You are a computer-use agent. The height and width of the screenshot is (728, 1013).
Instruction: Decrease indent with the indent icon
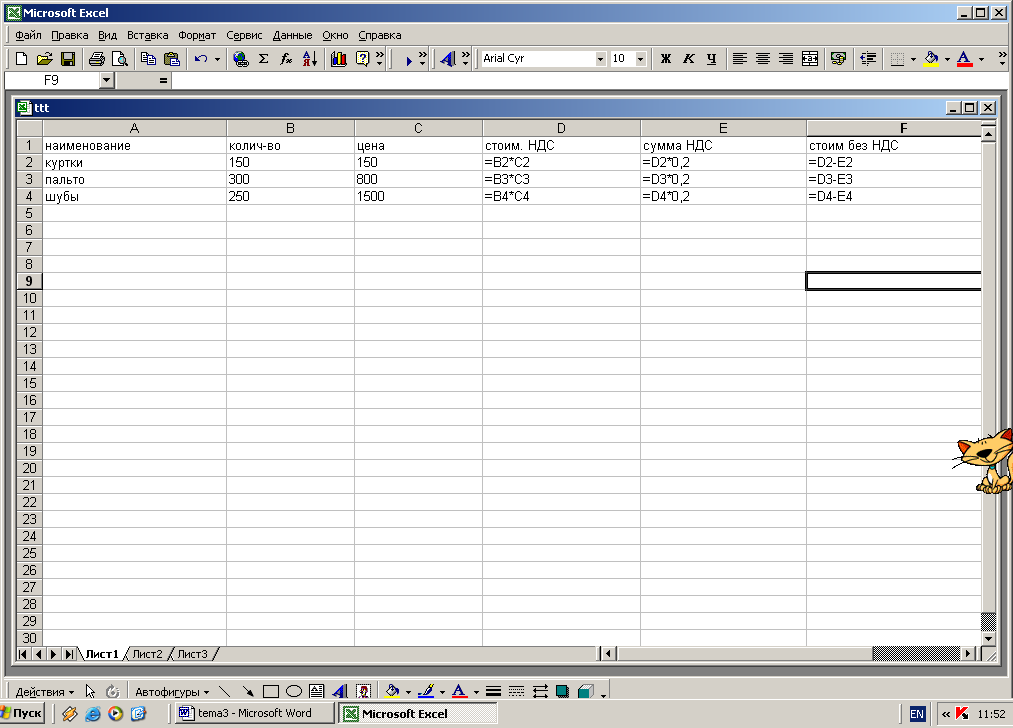pos(868,59)
